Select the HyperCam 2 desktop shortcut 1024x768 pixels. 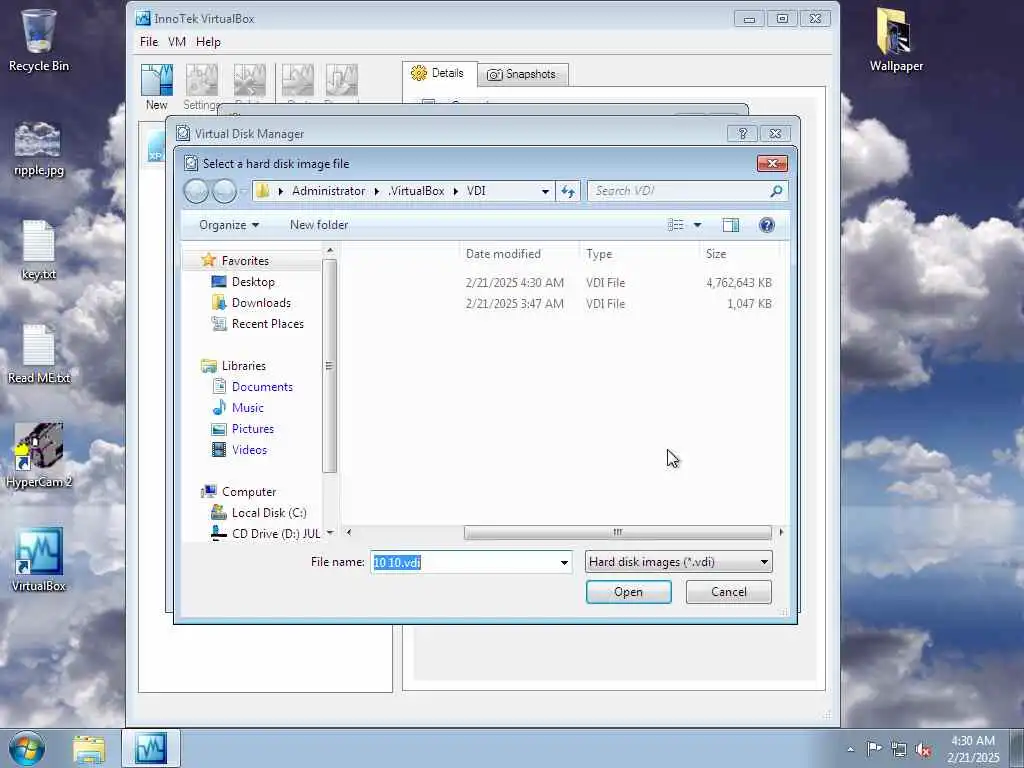click(39, 455)
